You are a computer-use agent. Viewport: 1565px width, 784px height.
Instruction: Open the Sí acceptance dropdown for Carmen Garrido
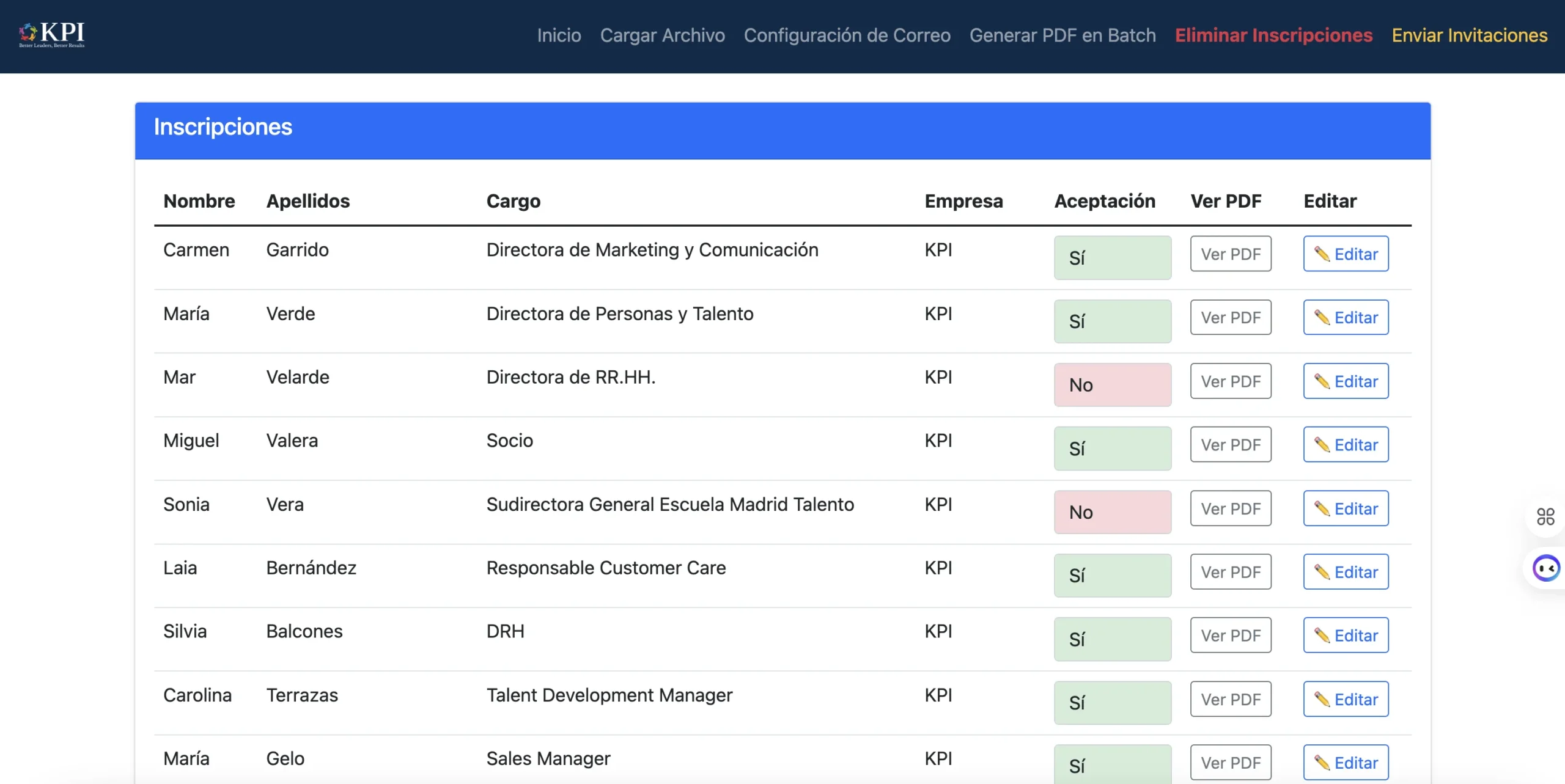point(1112,258)
